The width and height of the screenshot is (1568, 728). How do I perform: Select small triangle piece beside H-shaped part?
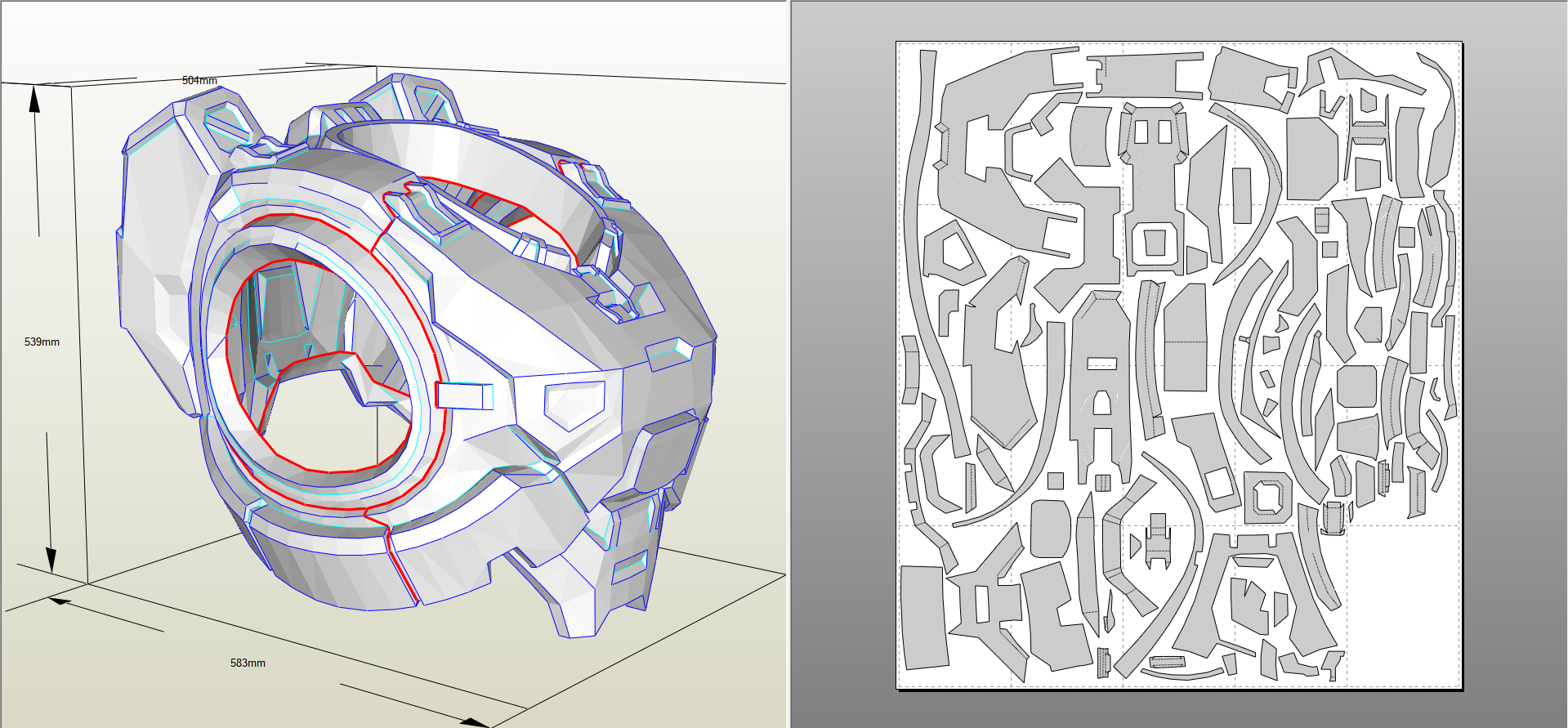tap(1134, 546)
